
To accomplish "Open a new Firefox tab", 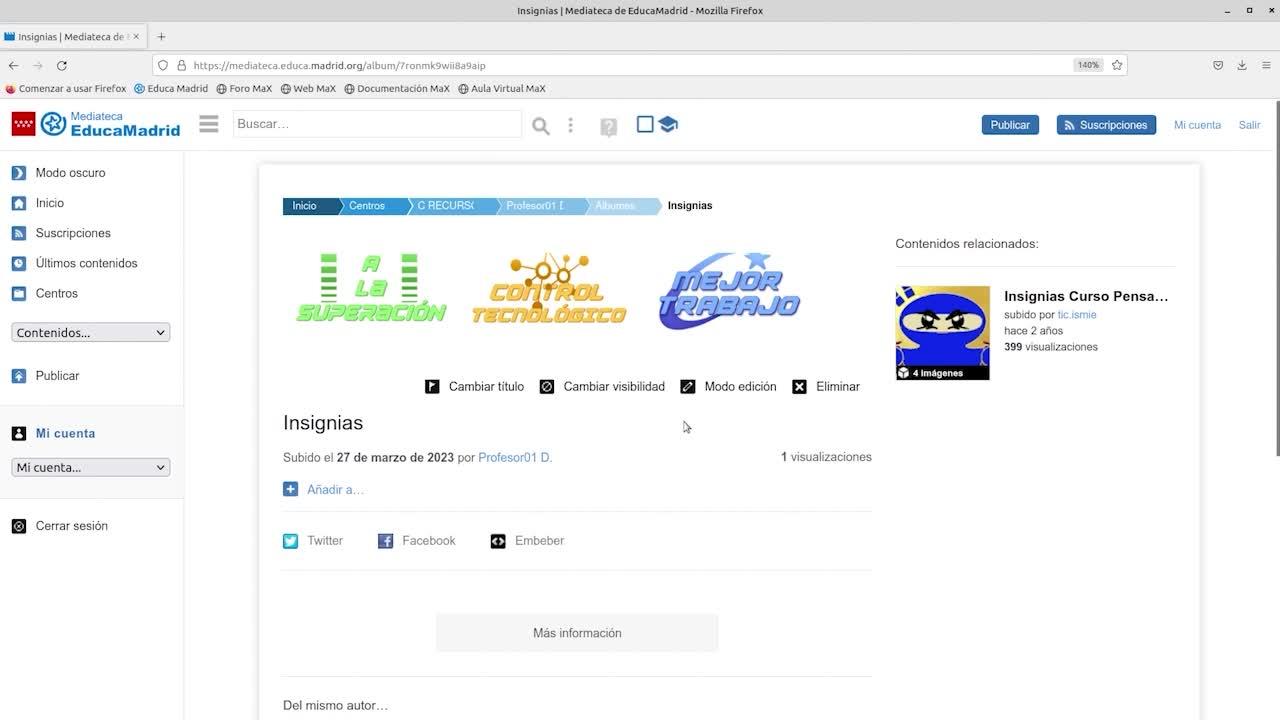I will tap(161, 37).
